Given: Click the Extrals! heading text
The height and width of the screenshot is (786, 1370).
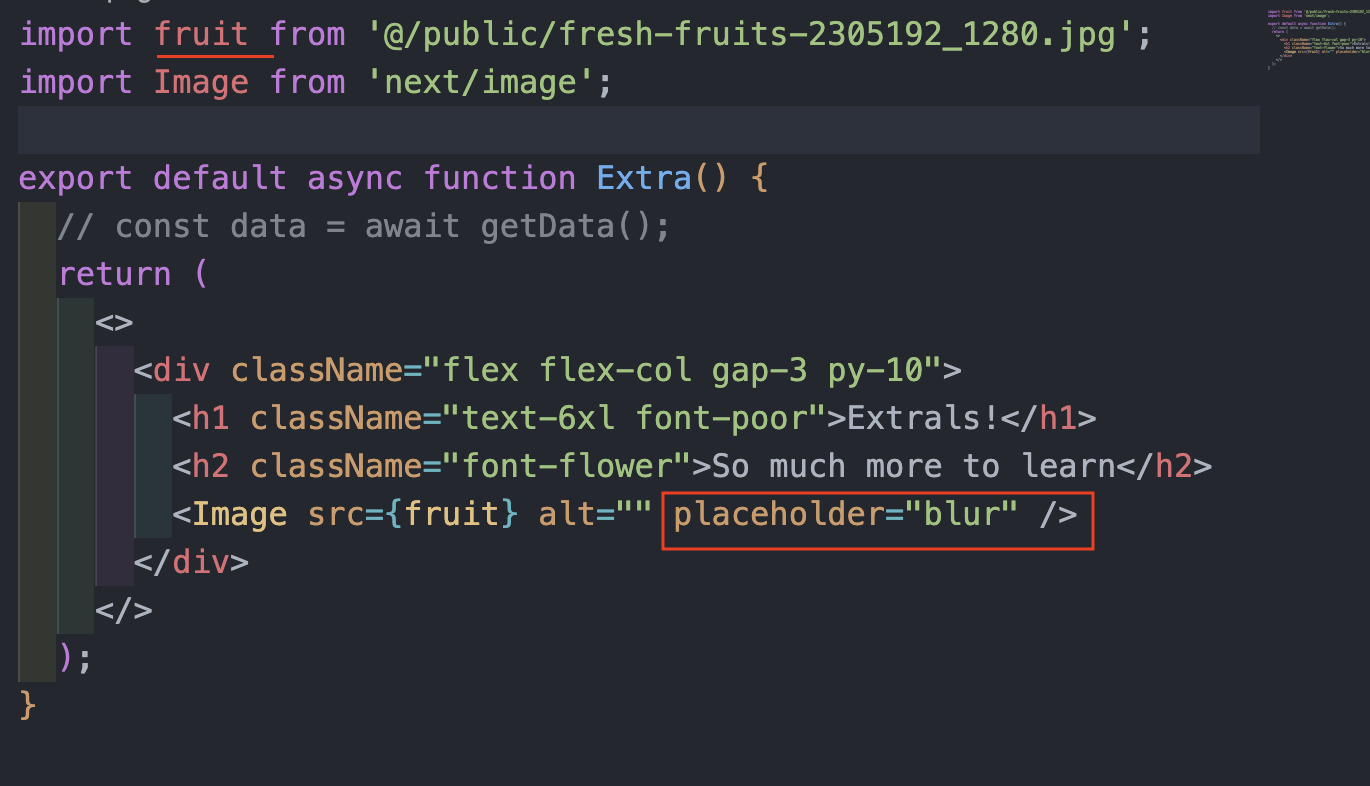Looking at the screenshot, I should (923, 418).
